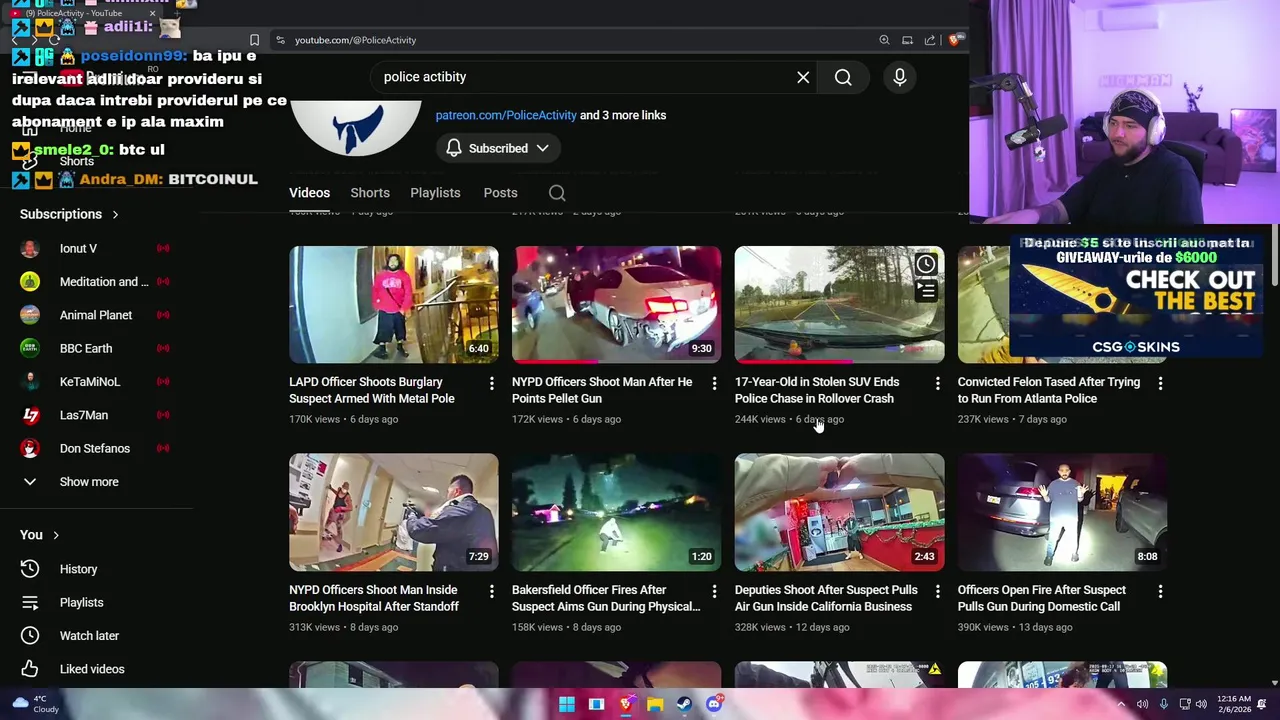Click the weather widget showing Cloudy
Screen dimensions: 1280x720
click(34, 704)
